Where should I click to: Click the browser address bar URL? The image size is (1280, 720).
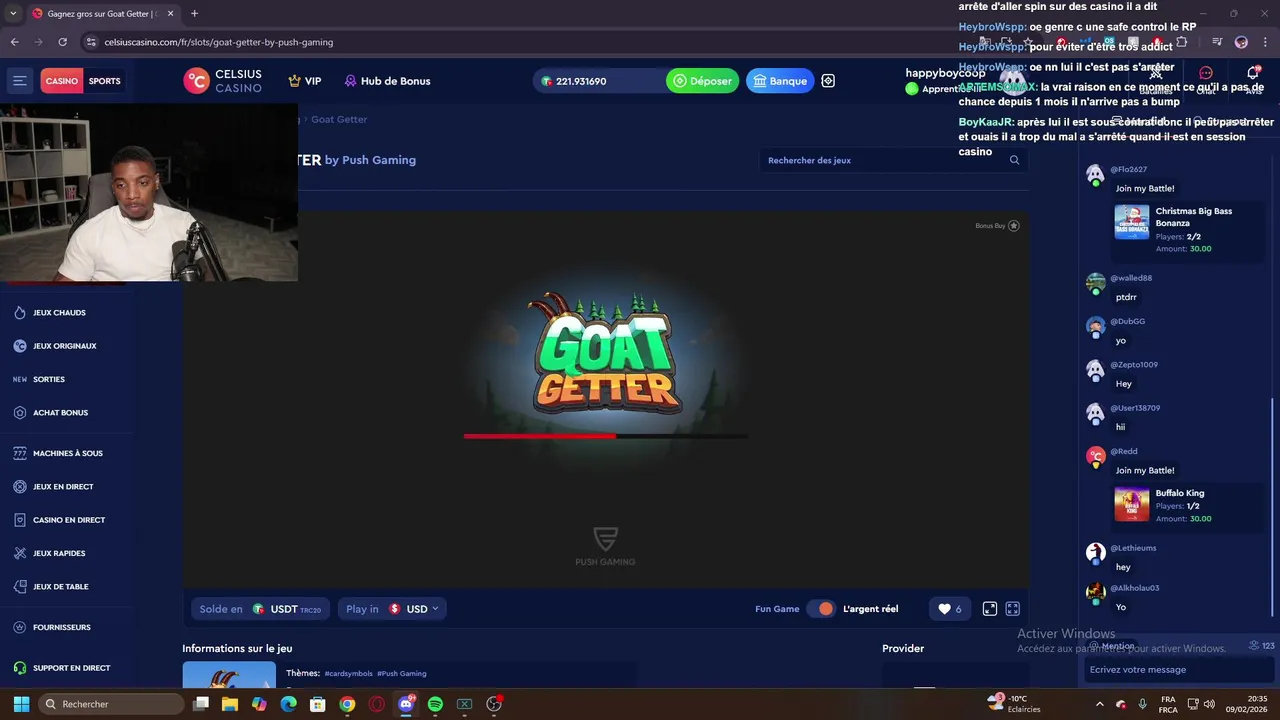pyautogui.click(x=219, y=42)
